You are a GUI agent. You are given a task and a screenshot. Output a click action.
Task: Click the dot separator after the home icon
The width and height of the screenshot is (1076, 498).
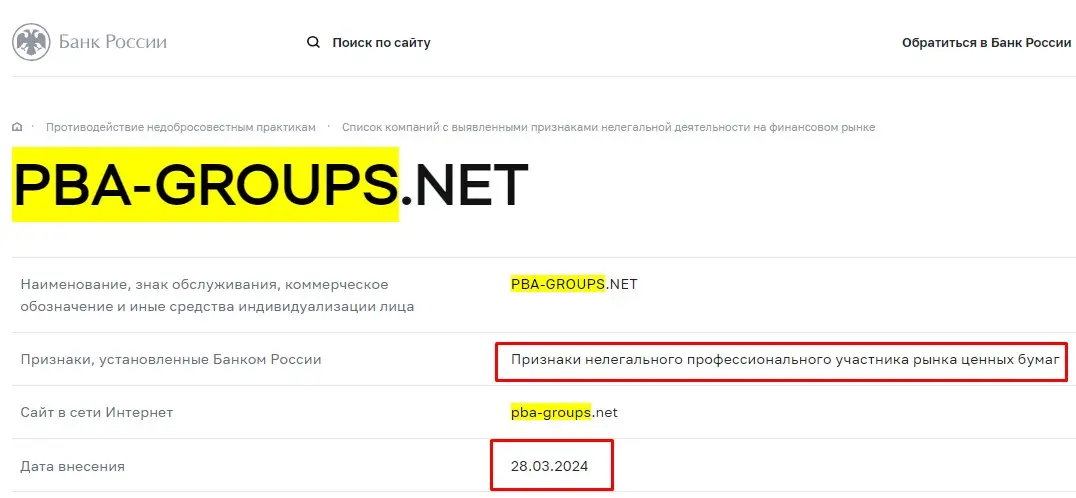[x=33, y=127]
